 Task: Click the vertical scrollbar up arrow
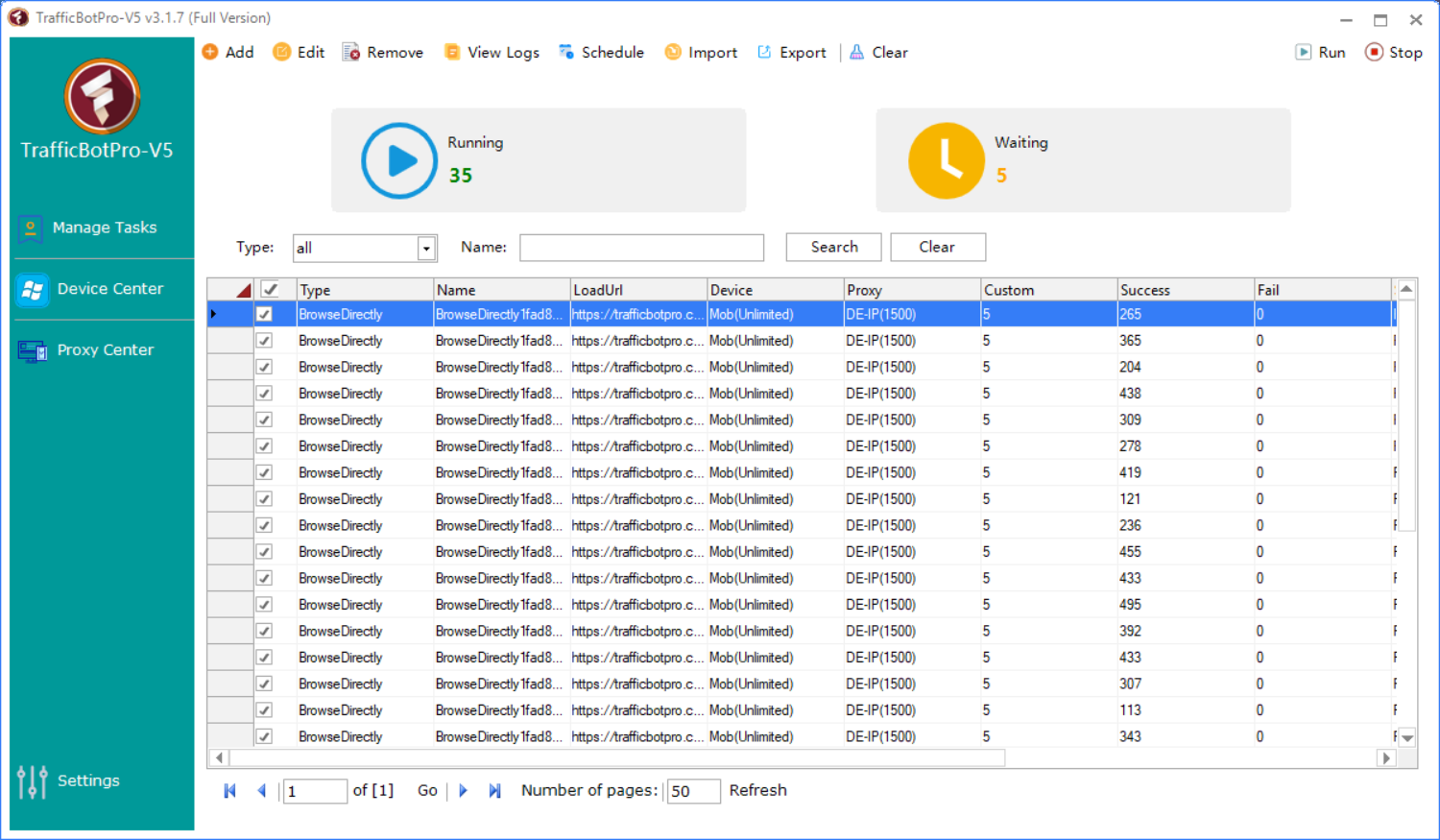(1406, 289)
